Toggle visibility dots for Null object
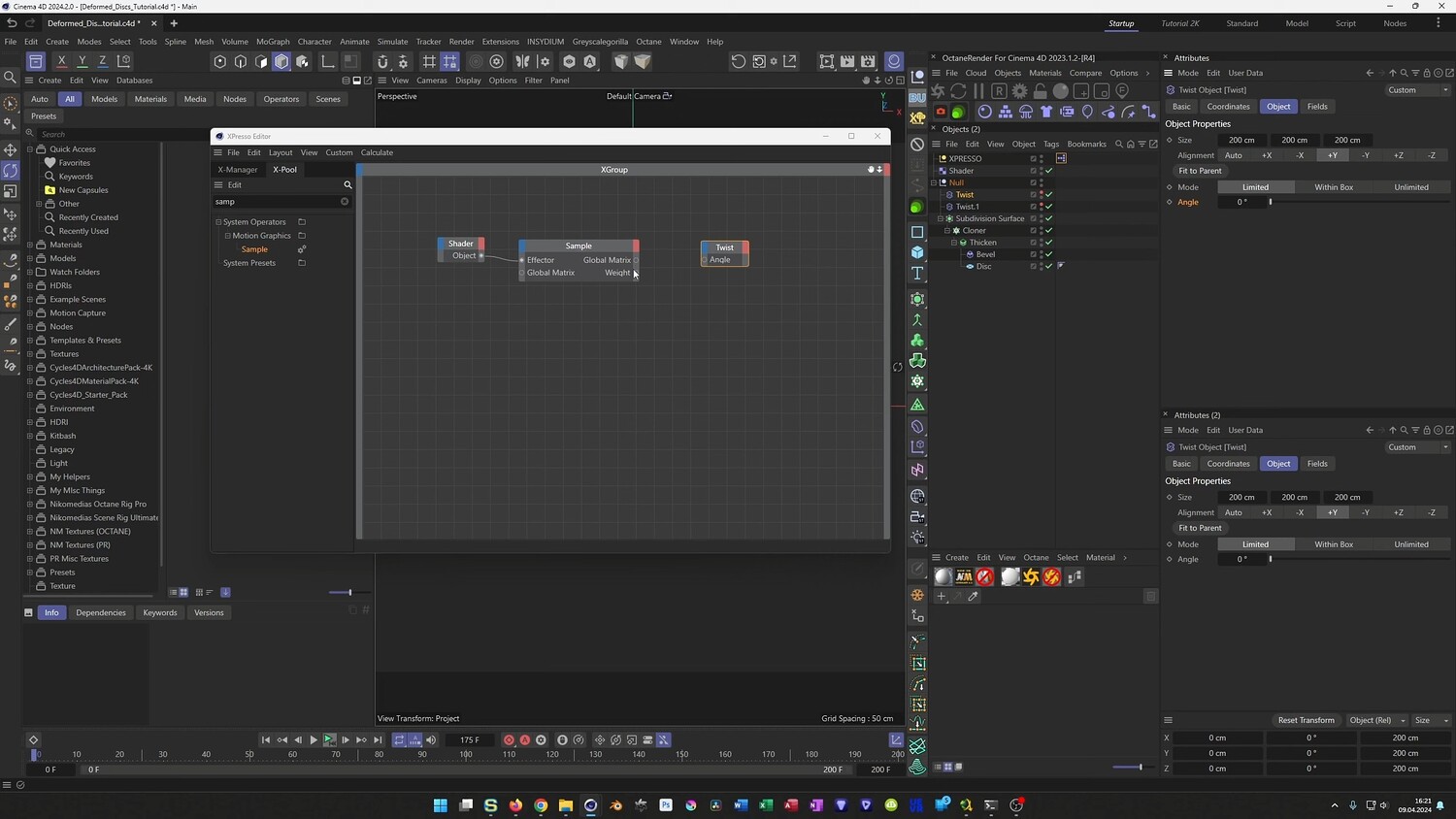 coord(1042,182)
